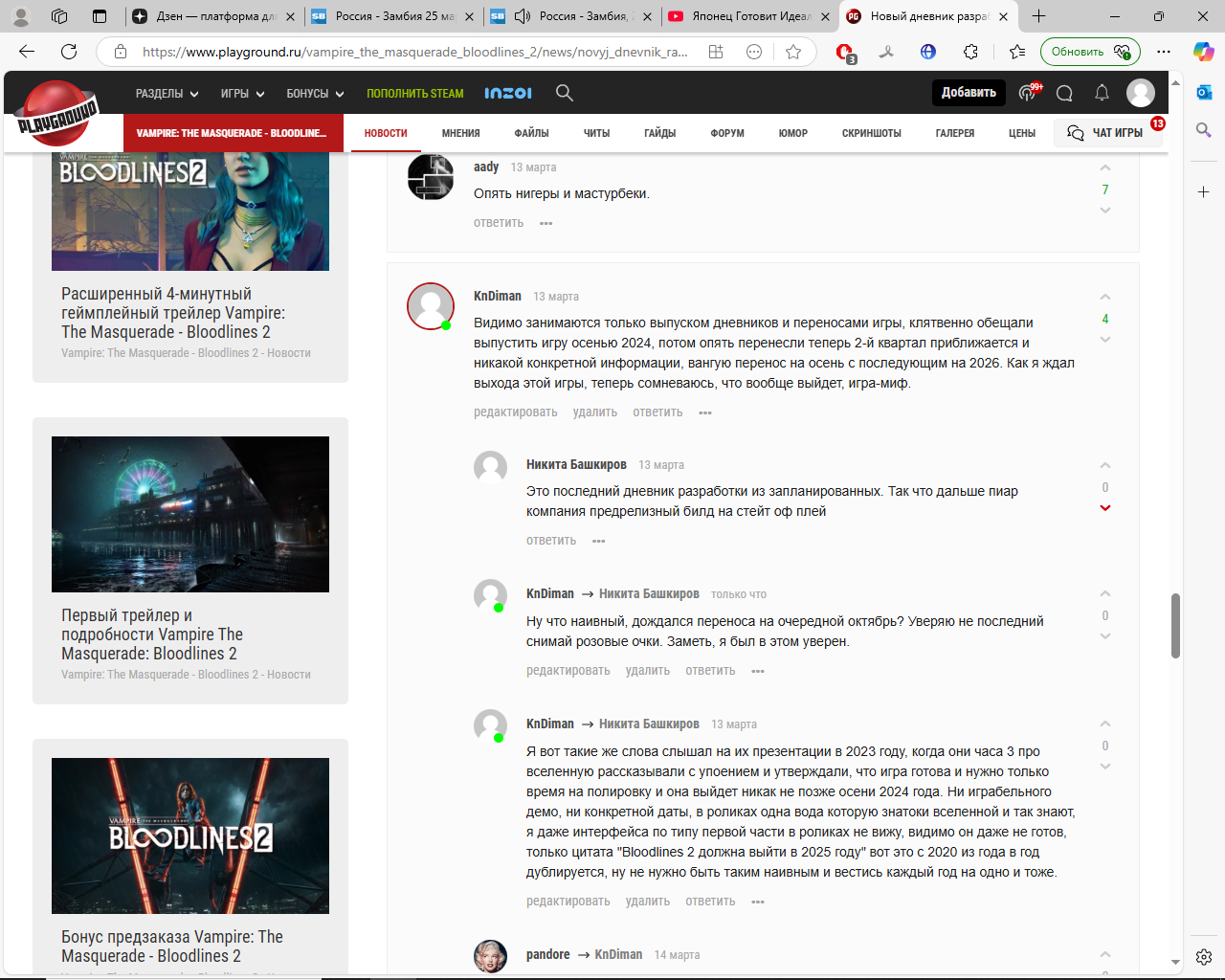
Task: Click the browser refresh icon
Action: point(69,52)
